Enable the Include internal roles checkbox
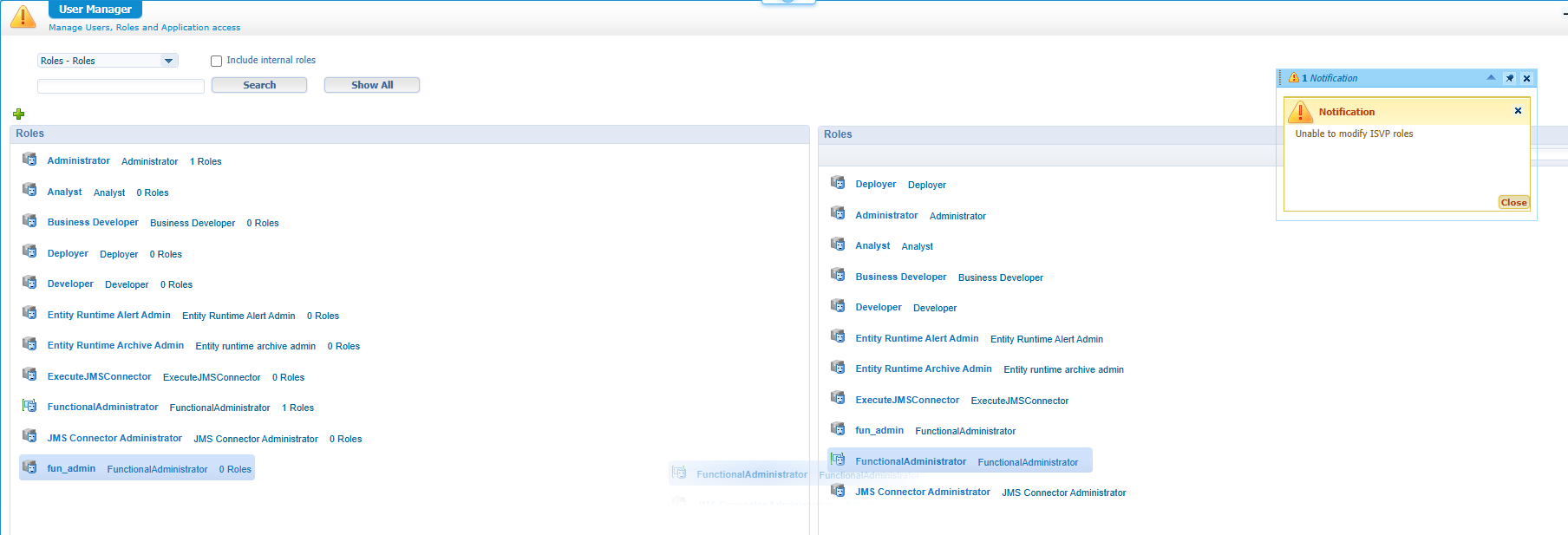 click(x=217, y=61)
